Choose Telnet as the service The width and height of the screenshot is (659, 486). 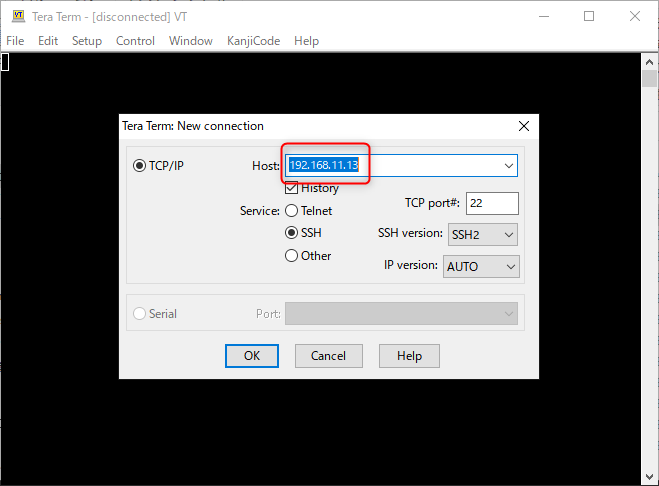pos(292,211)
